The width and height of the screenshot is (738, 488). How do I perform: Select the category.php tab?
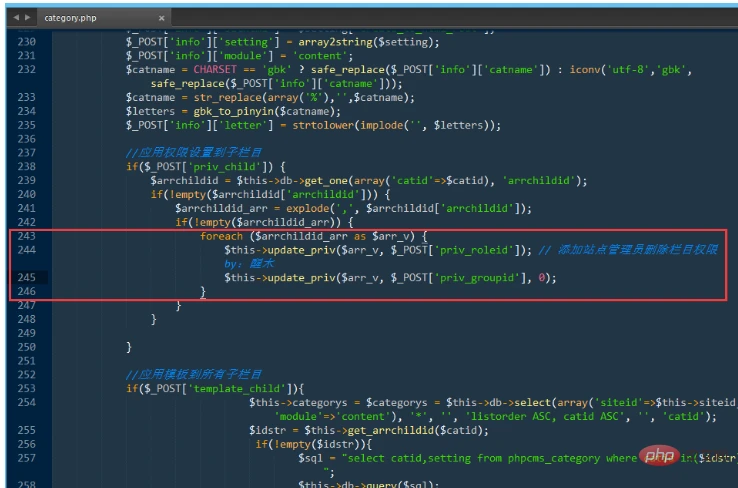(x=70, y=18)
